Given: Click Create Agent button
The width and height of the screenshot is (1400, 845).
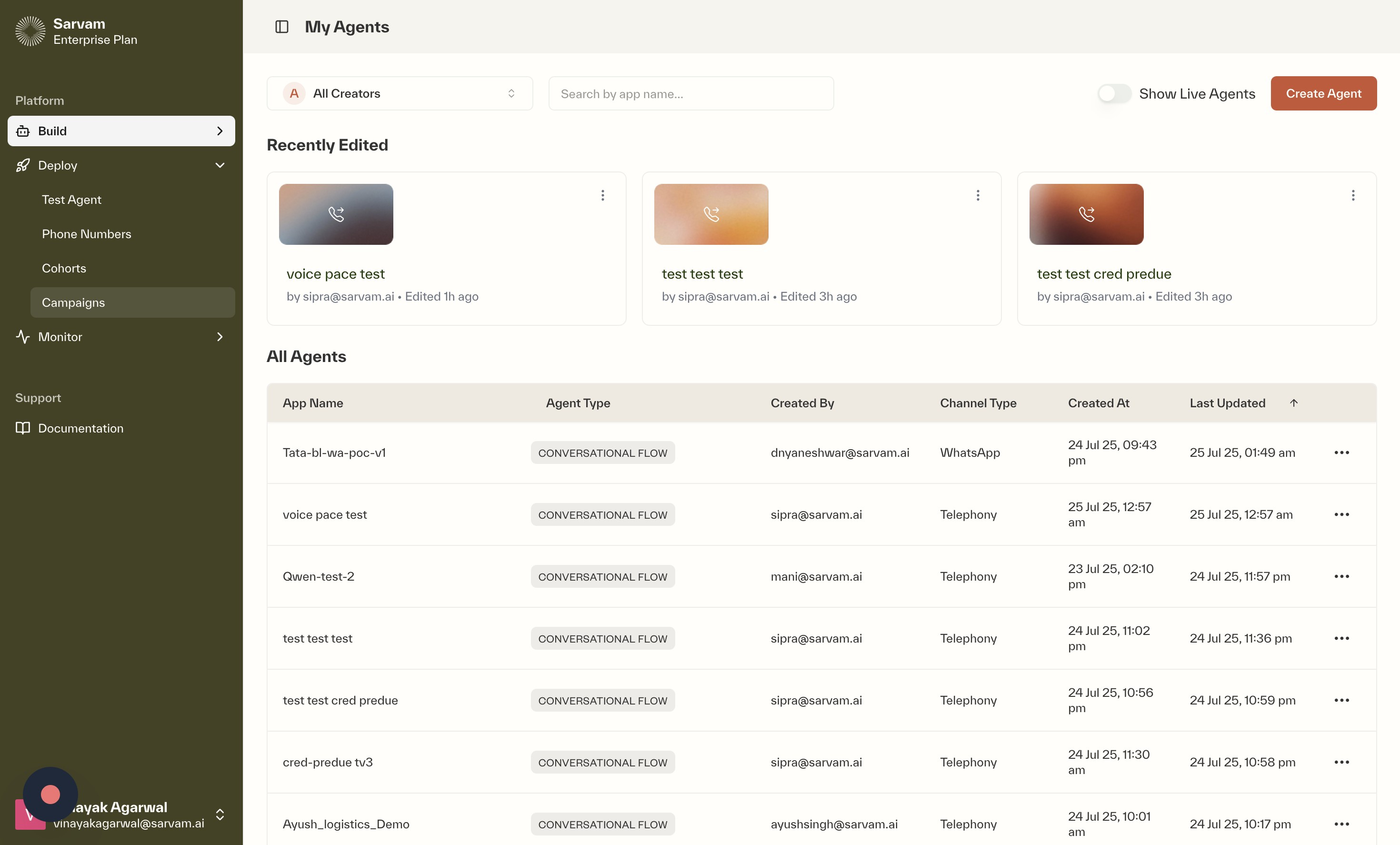Looking at the screenshot, I should [x=1323, y=94].
